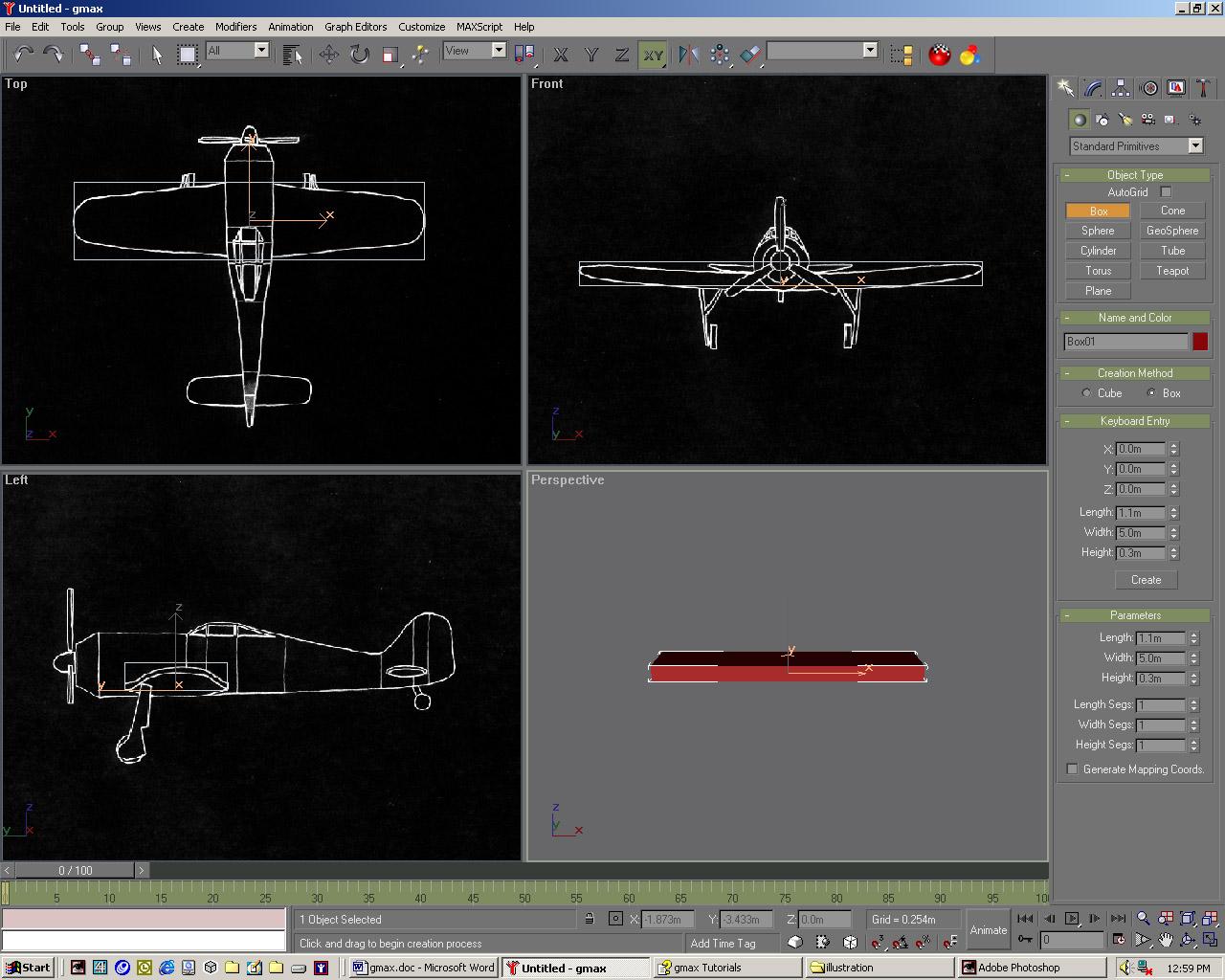Open the Hierarchy command panel tab
Screen dimensions: 1225x980
click(1121, 88)
